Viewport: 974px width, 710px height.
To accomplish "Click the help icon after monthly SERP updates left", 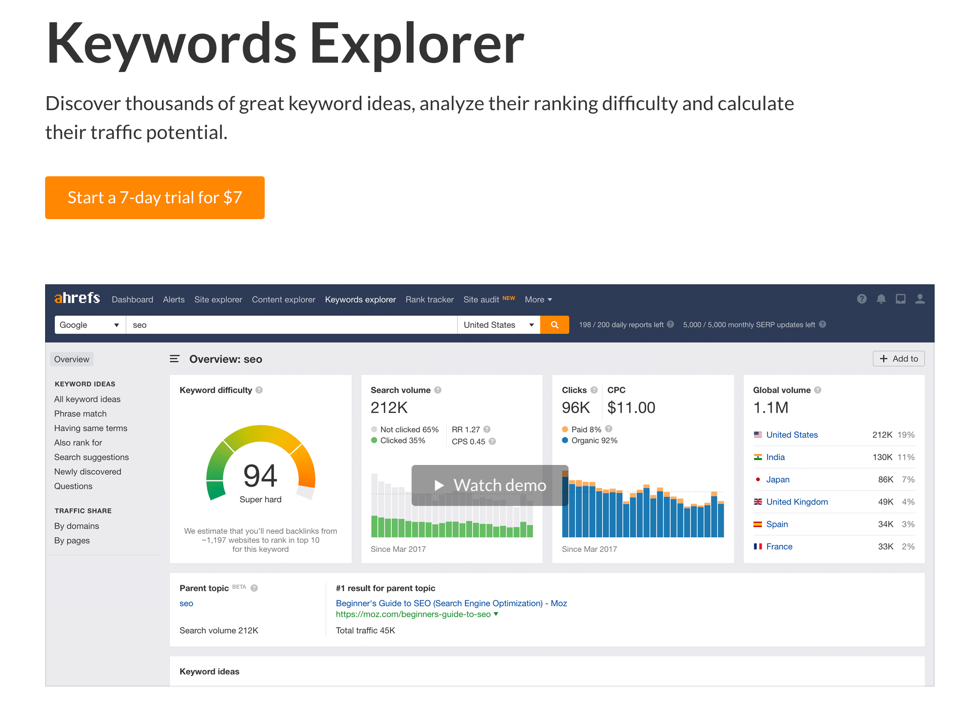I will [822, 324].
